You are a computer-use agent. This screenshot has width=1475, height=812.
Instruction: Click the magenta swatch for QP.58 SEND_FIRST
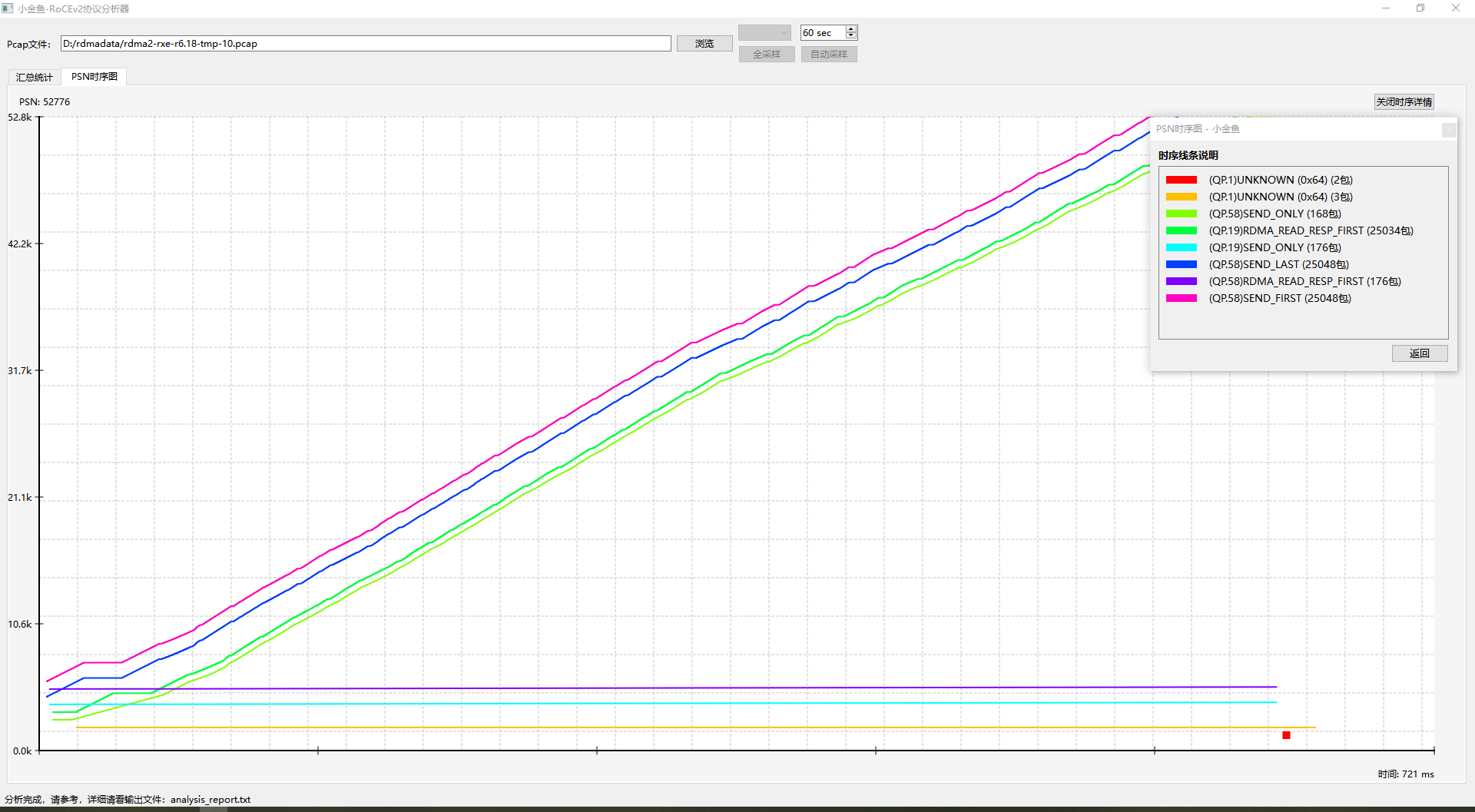[x=1181, y=298]
